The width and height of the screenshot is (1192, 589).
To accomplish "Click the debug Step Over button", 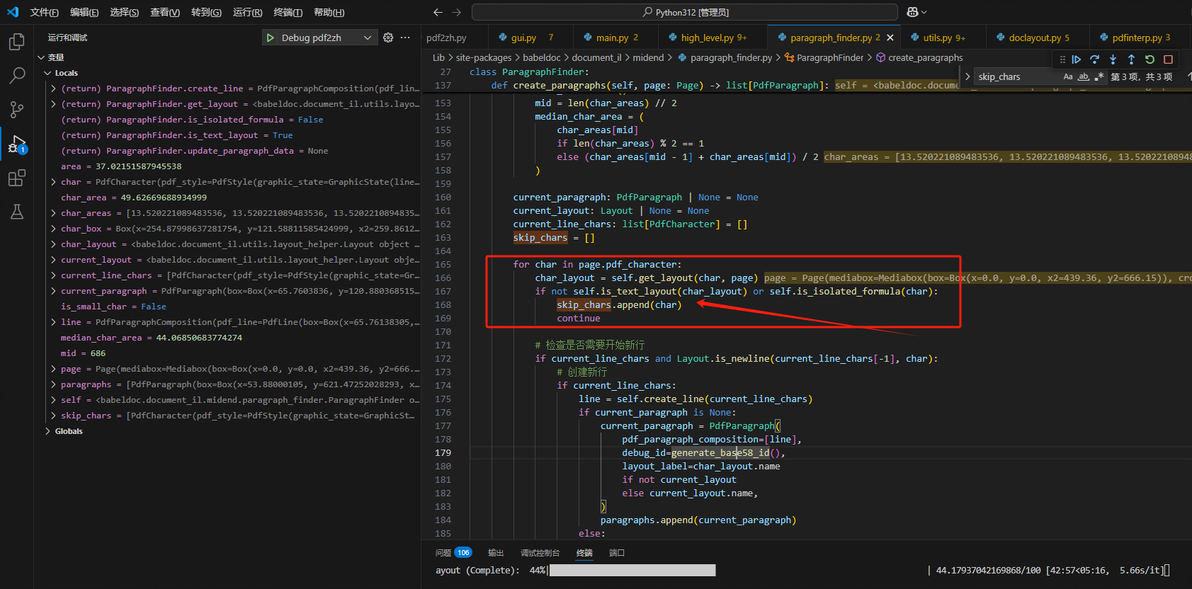I will [1095, 60].
